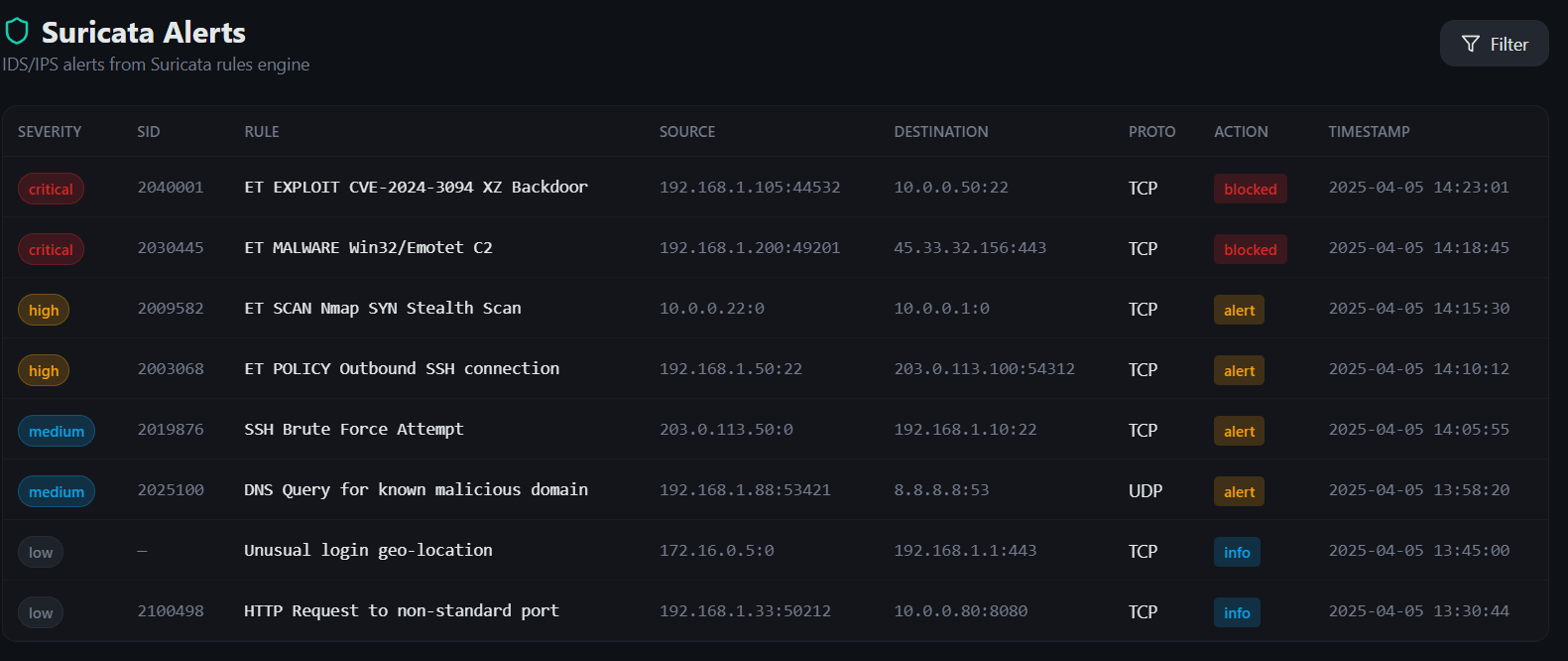Screen dimensions: 1568x661
Task: Click the medium badge for DNS Query row
Action: point(57,491)
